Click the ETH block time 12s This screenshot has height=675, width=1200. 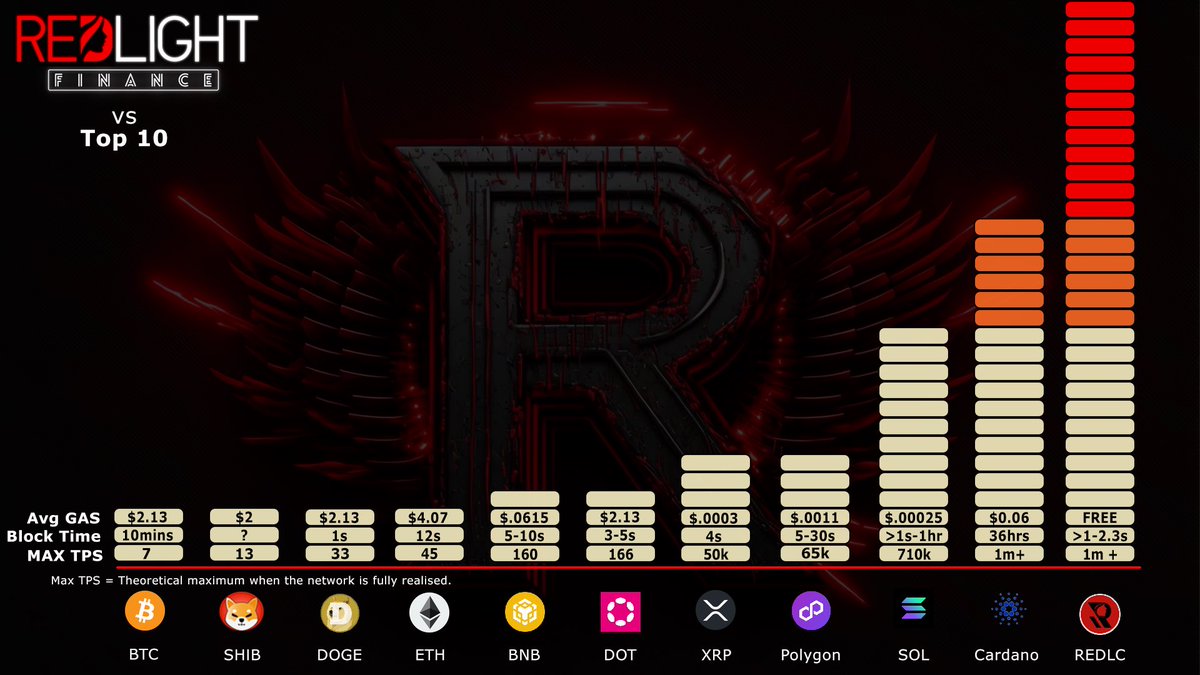(430, 535)
